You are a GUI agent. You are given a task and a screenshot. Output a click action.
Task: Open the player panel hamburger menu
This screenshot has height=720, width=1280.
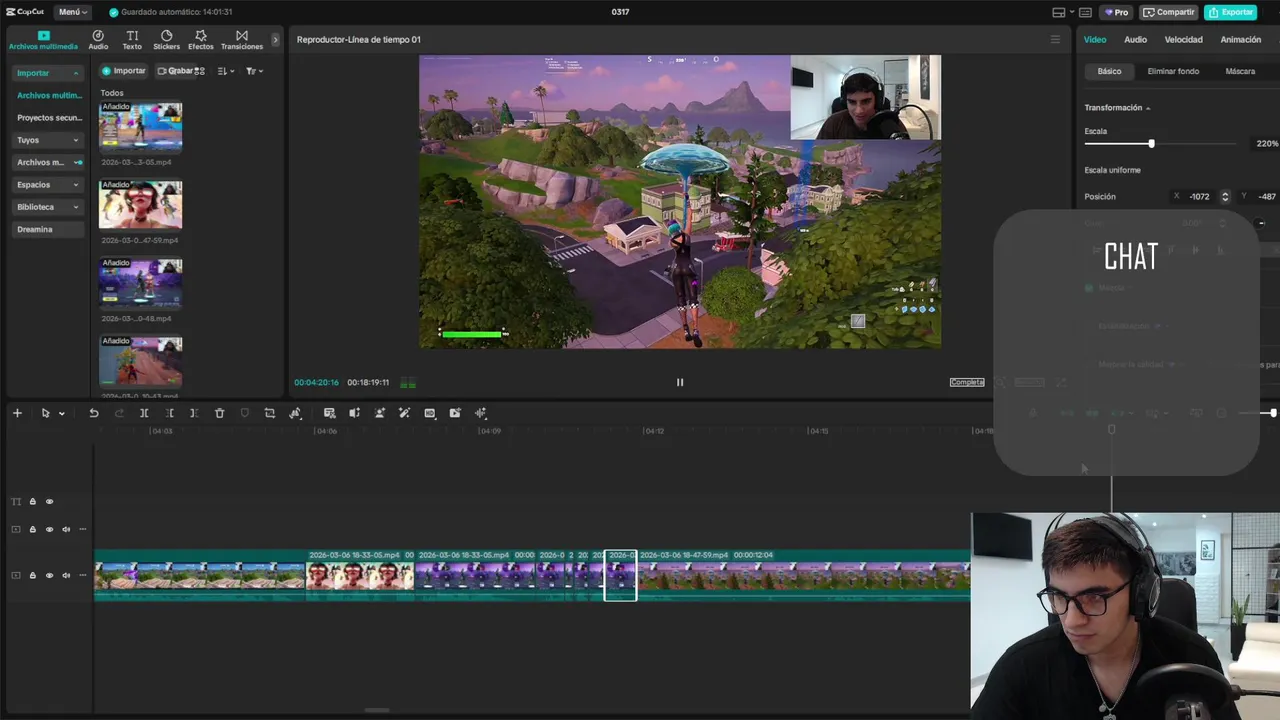coord(1055,40)
